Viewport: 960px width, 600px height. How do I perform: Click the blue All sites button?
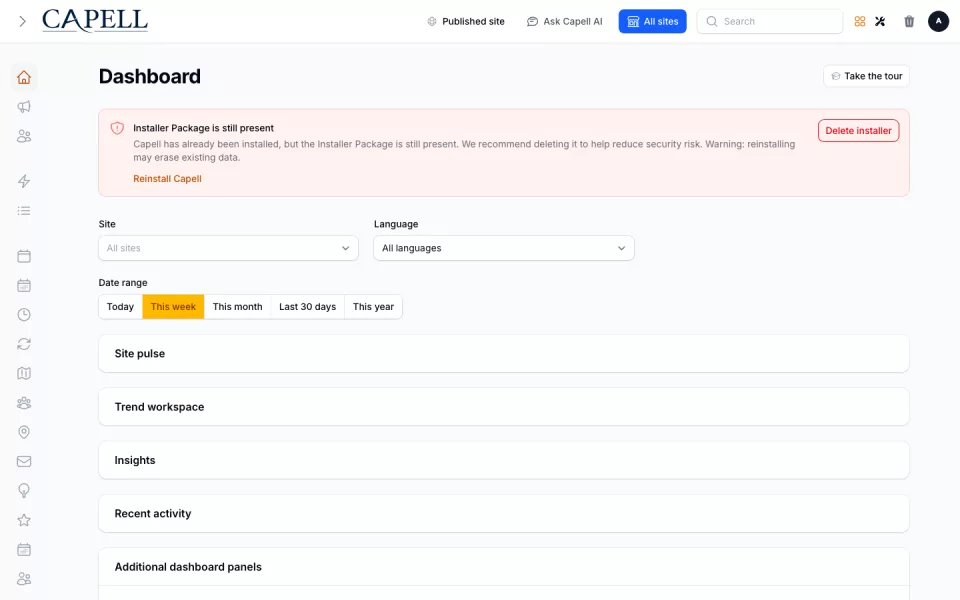(653, 21)
